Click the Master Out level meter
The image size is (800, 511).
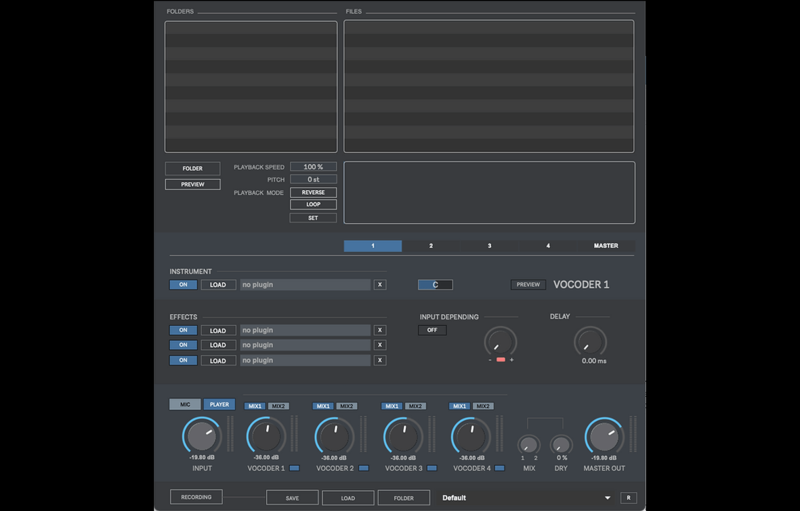tap(633, 433)
